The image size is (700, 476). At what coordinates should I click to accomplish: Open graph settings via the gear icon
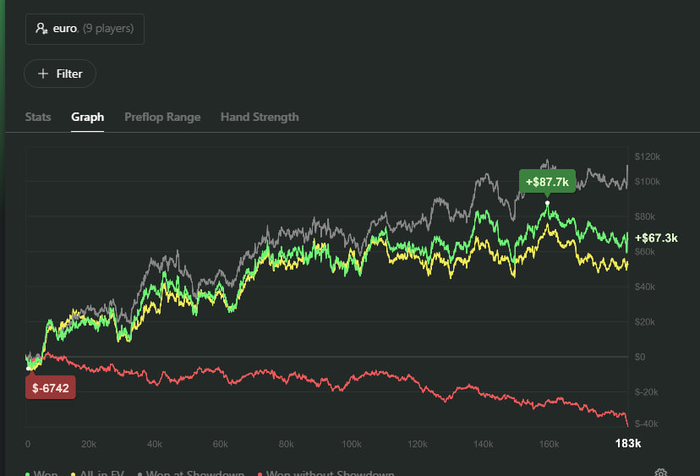click(661, 472)
